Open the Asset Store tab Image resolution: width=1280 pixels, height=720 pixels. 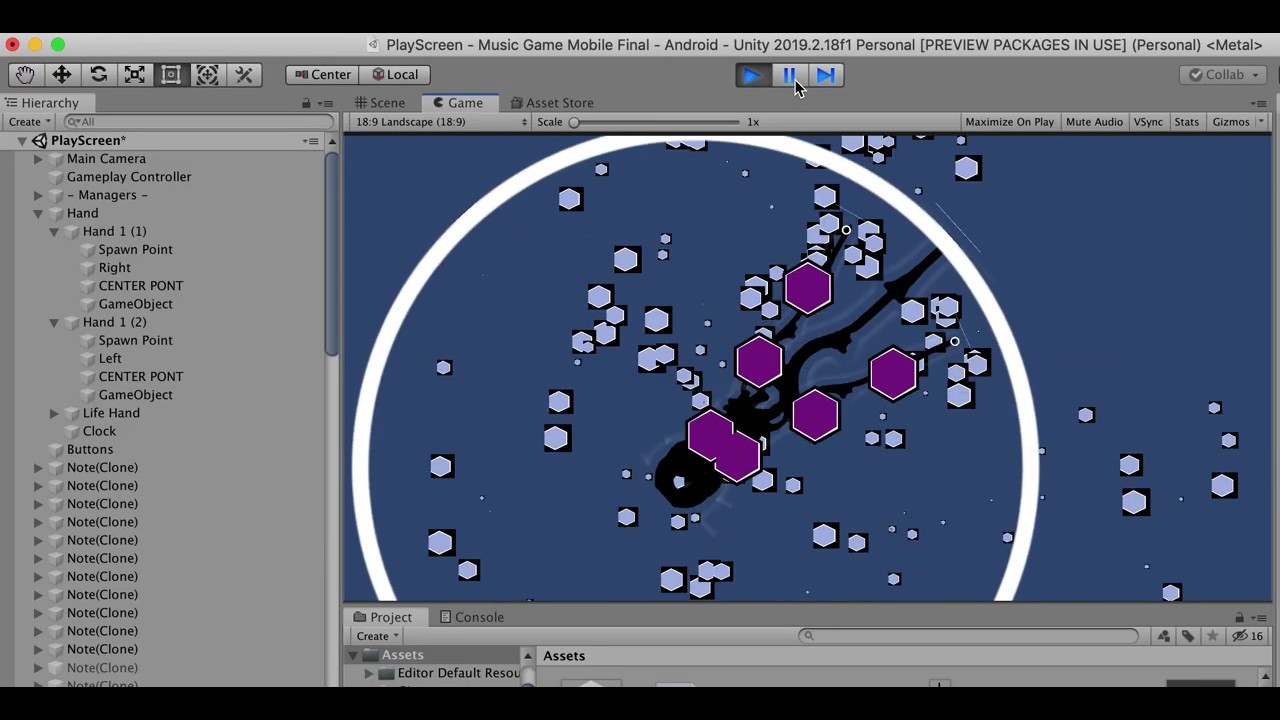pyautogui.click(x=552, y=103)
